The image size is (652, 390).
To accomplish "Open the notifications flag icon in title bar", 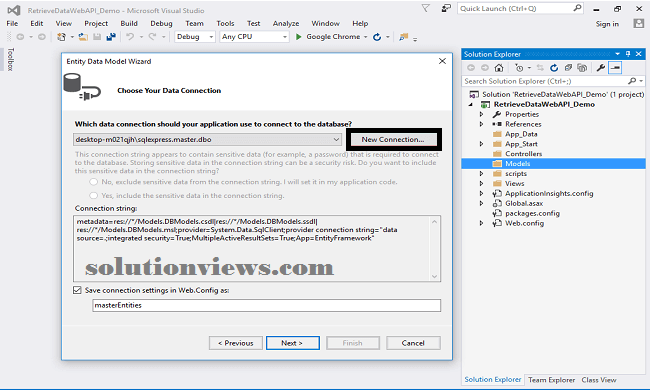I will click(x=425, y=8).
